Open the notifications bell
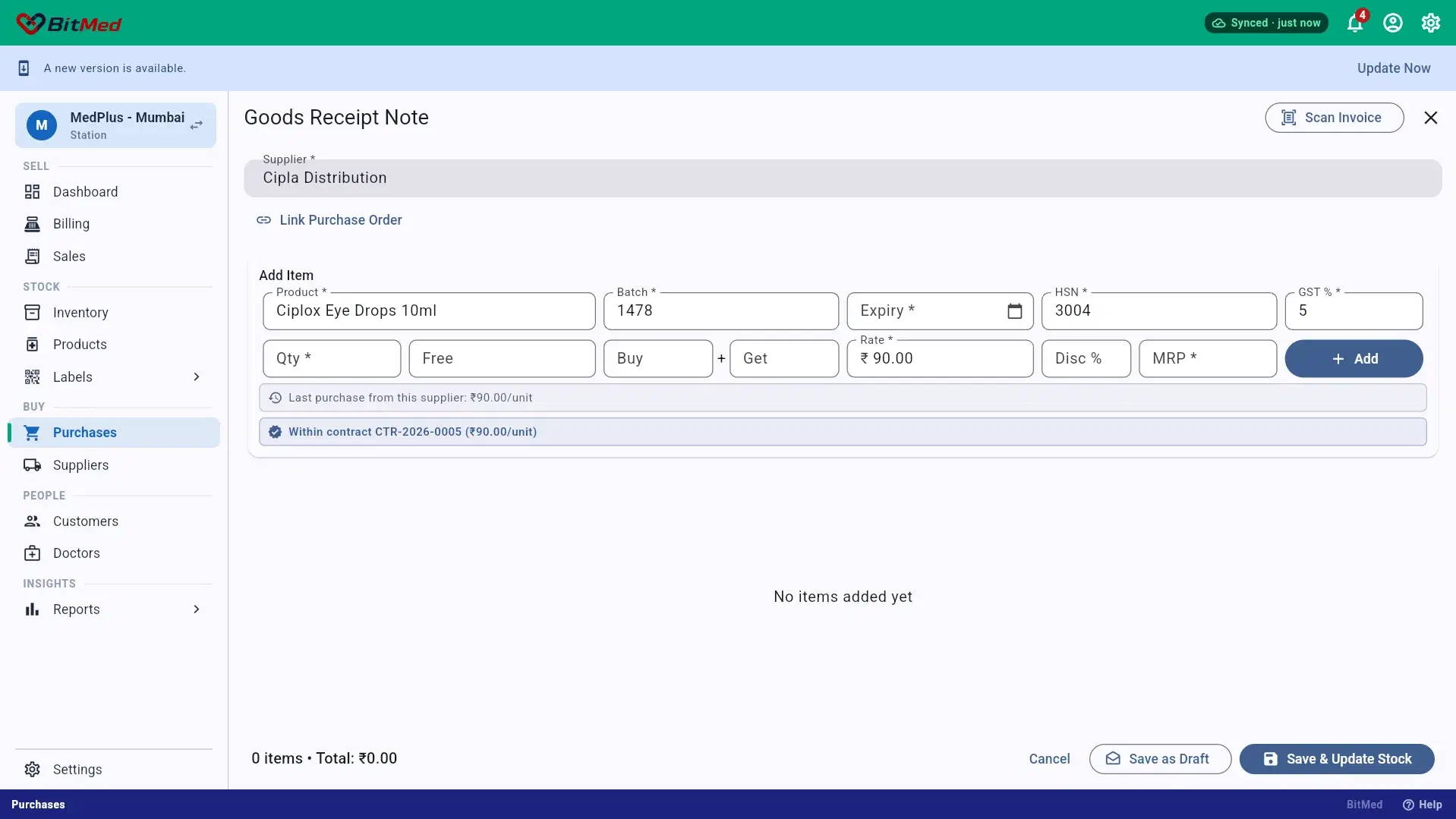 (1355, 23)
